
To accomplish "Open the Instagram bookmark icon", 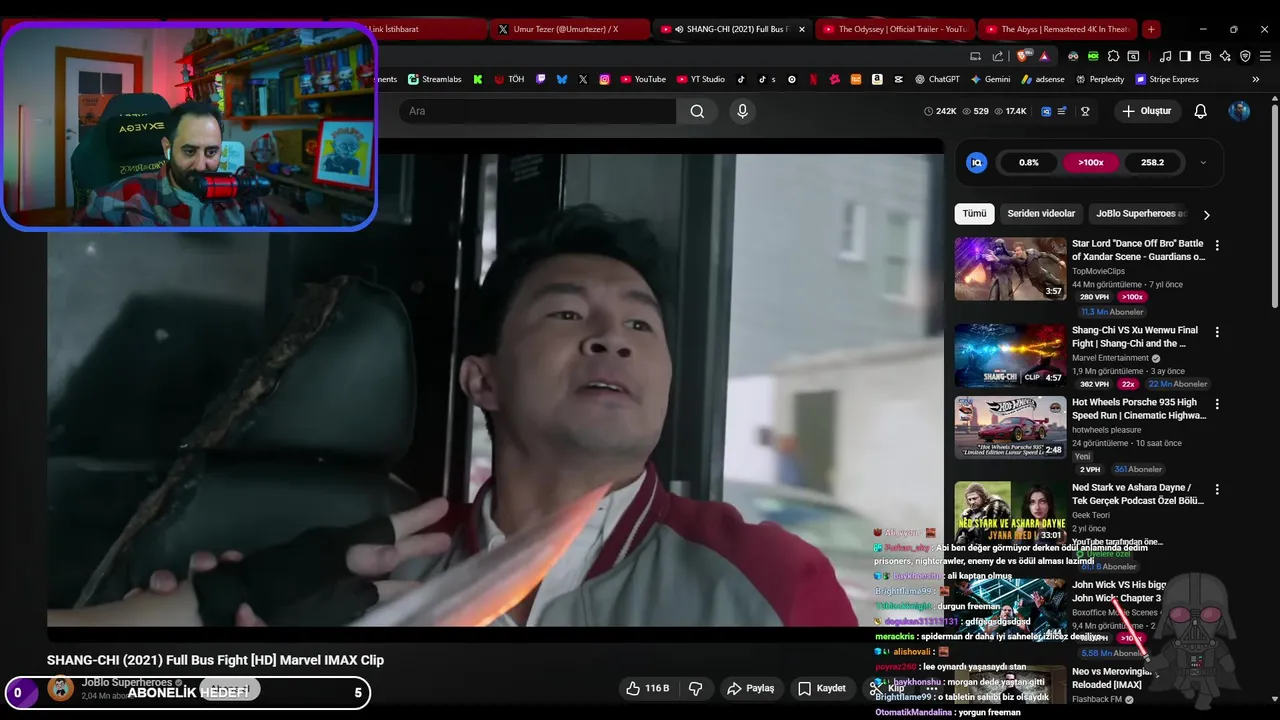I will [605, 79].
